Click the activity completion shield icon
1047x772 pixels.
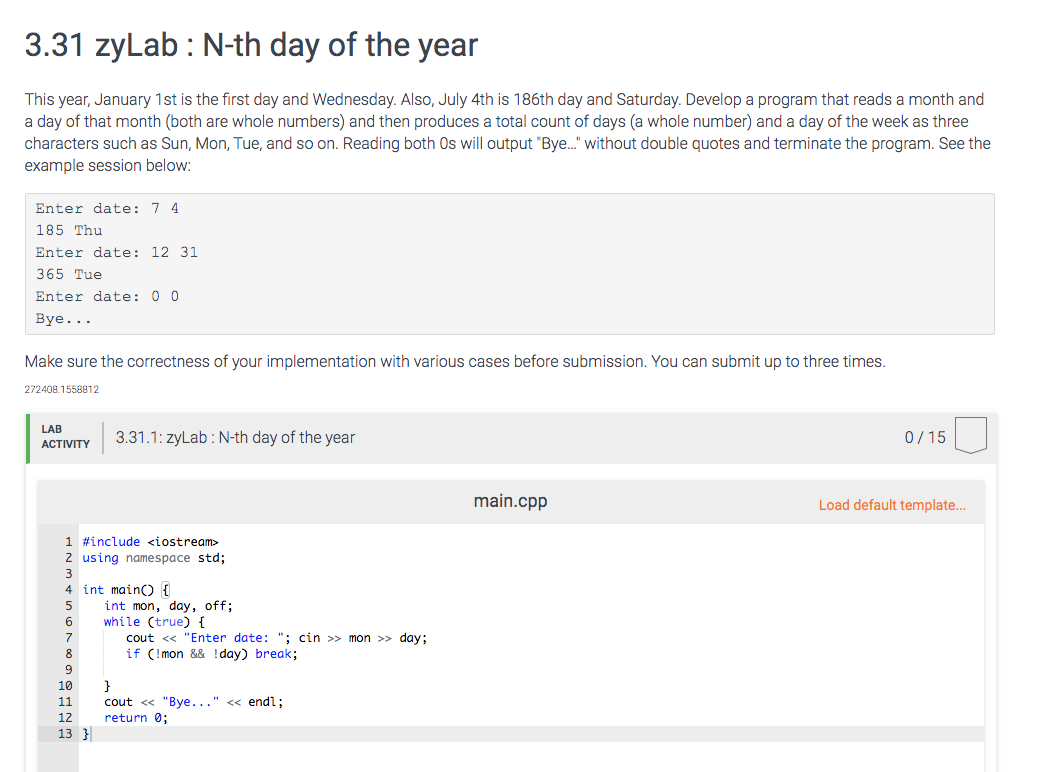971,436
